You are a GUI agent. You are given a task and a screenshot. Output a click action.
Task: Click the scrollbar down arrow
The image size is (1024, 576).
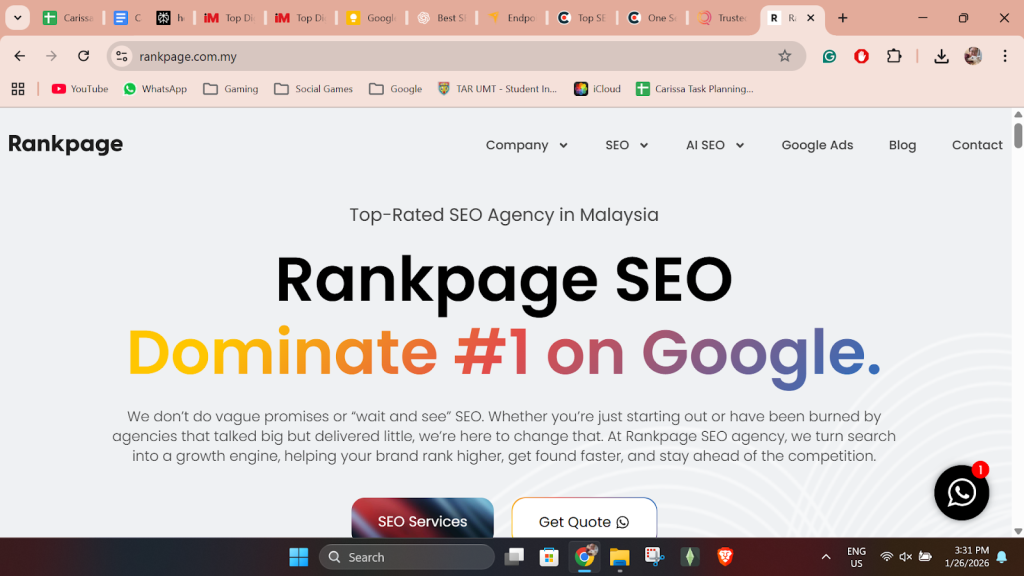tap(1017, 531)
